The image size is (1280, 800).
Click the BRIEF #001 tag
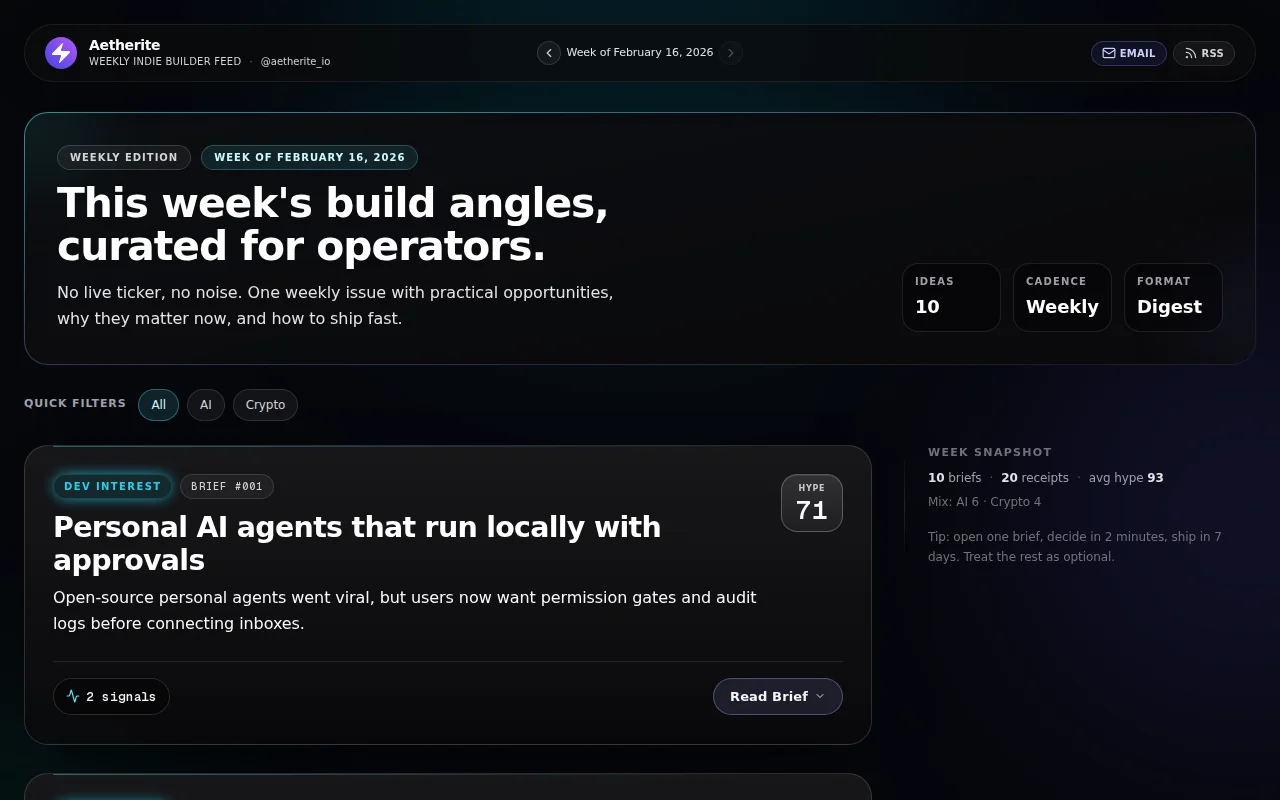click(227, 486)
